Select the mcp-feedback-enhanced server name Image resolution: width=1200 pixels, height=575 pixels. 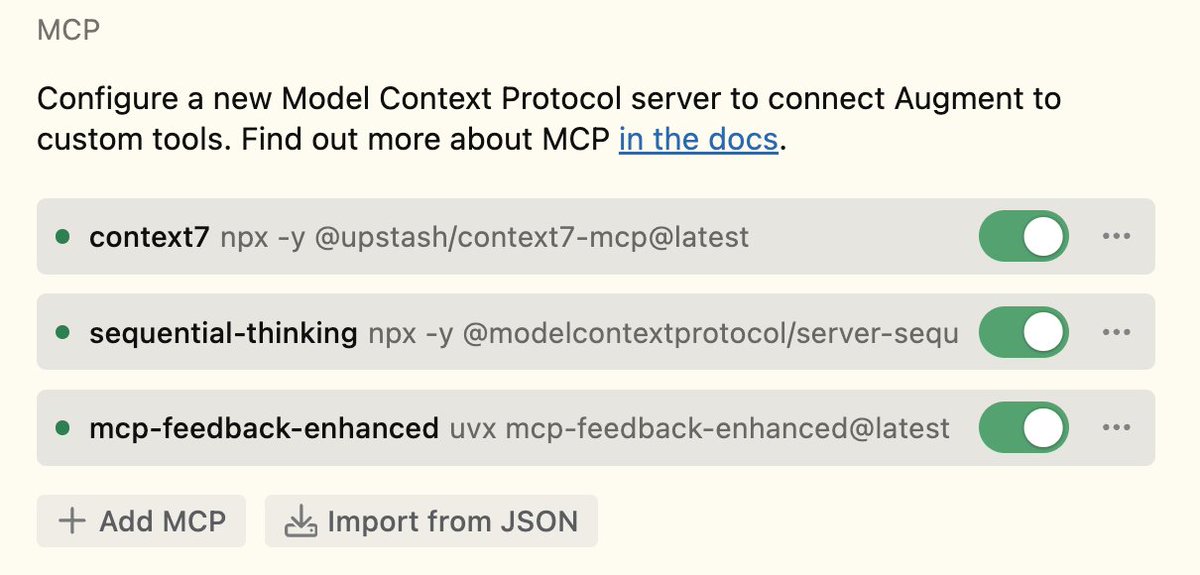click(264, 429)
